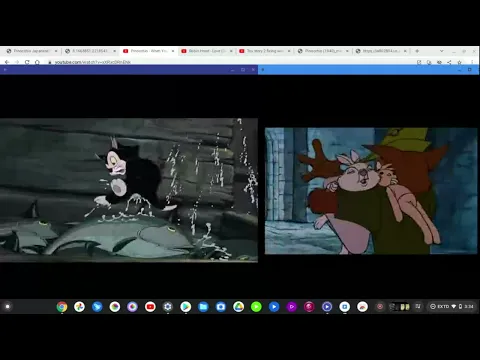
Task: Close the left Pinocchio video window
Action: pyautogui.click(x=253, y=70)
